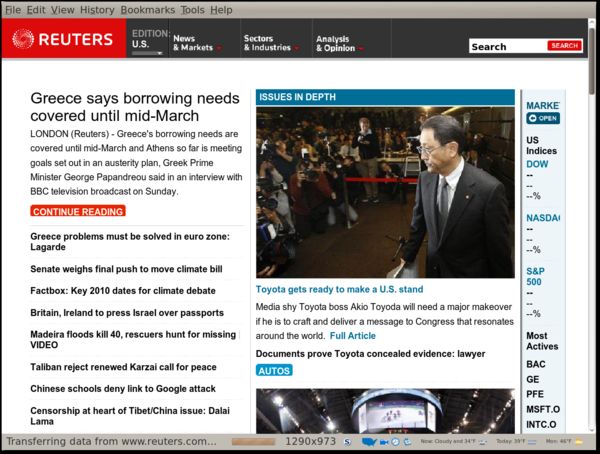
Task: Expand the News & Markets menu
Action: 197,43
